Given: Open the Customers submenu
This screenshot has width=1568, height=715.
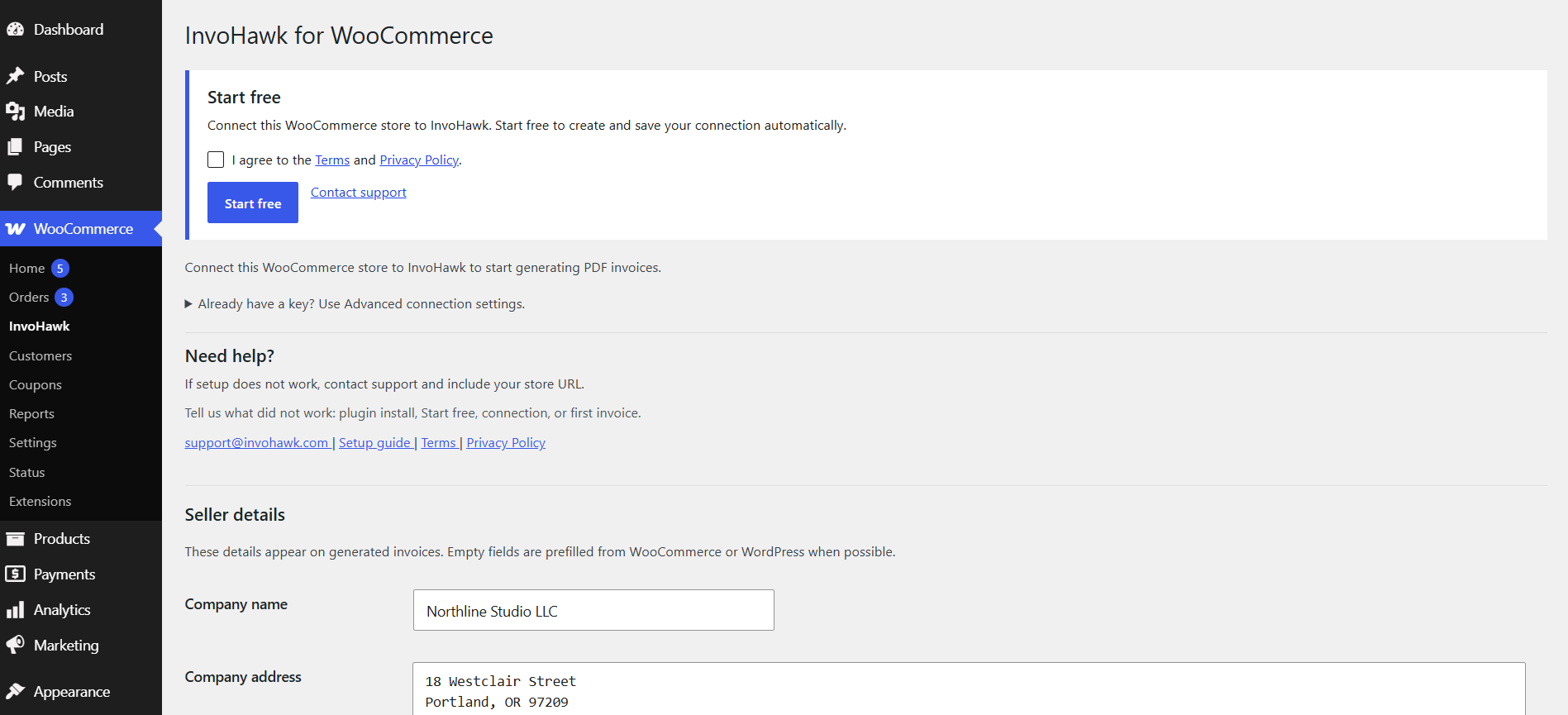Looking at the screenshot, I should tap(41, 356).
